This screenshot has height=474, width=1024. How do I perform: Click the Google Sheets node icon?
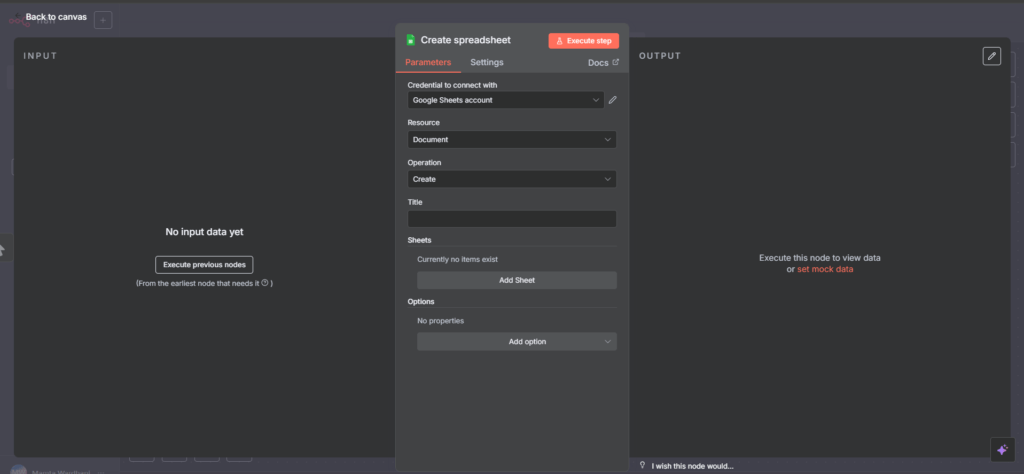pos(410,40)
